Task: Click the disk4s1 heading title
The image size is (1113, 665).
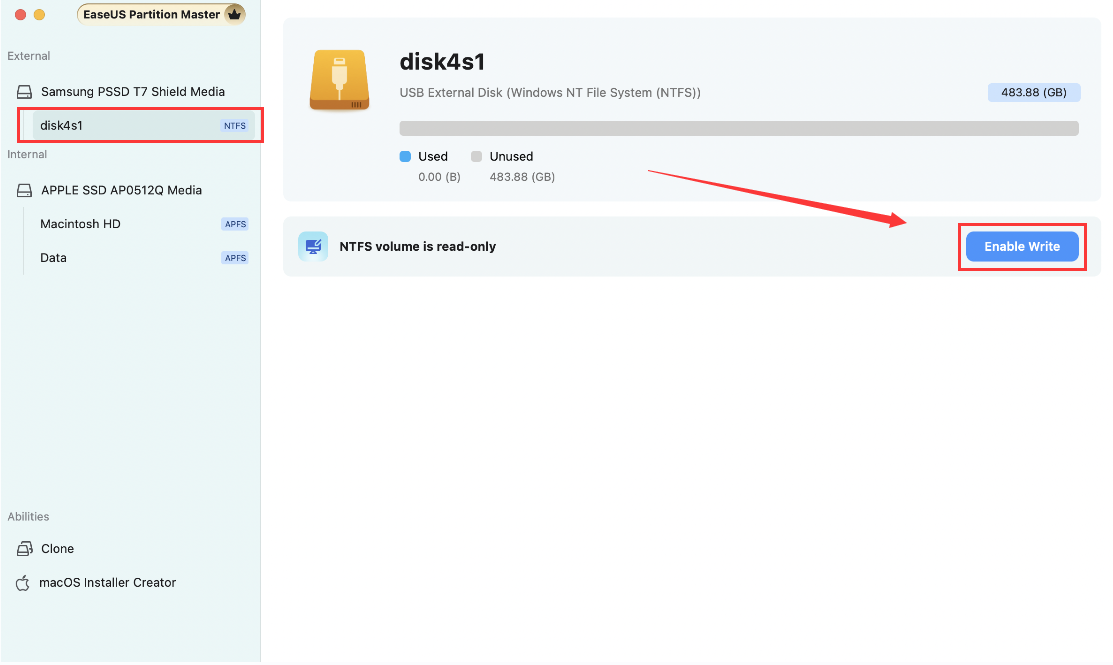Action: 442,62
